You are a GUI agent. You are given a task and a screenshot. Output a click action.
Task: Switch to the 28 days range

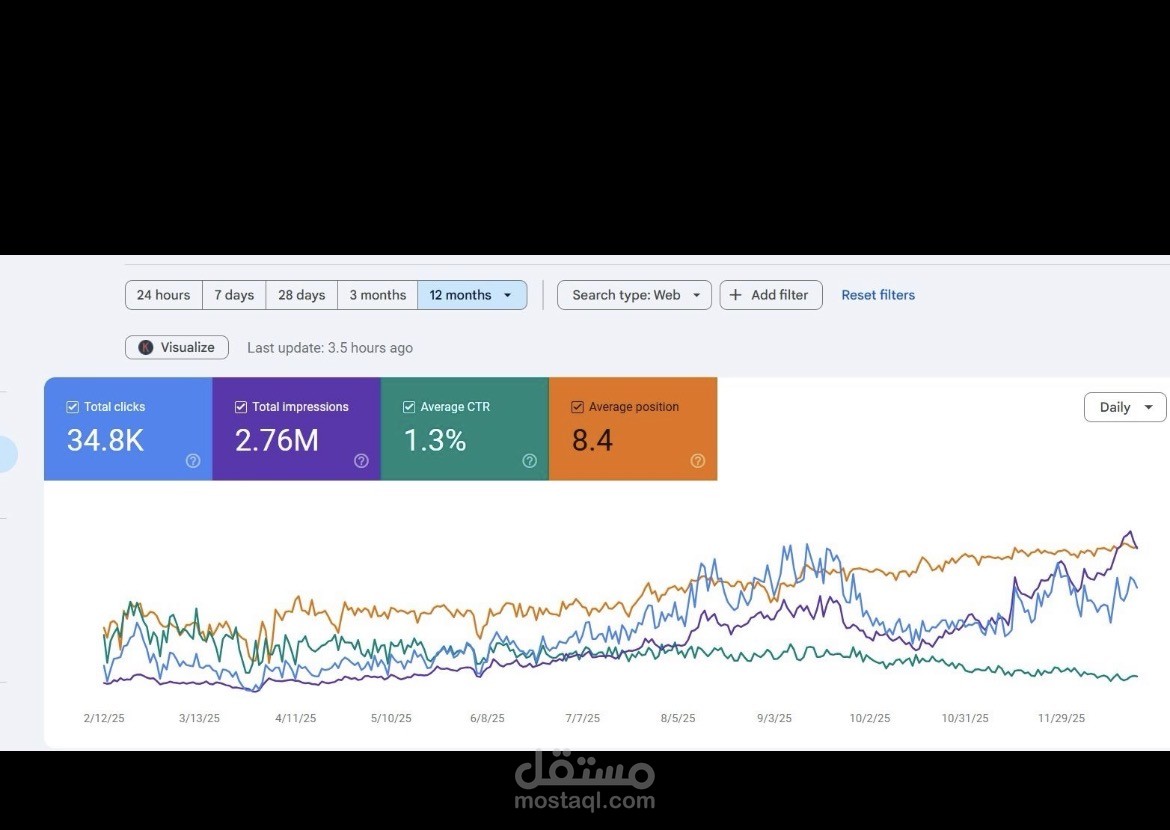click(x=301, y=295)
